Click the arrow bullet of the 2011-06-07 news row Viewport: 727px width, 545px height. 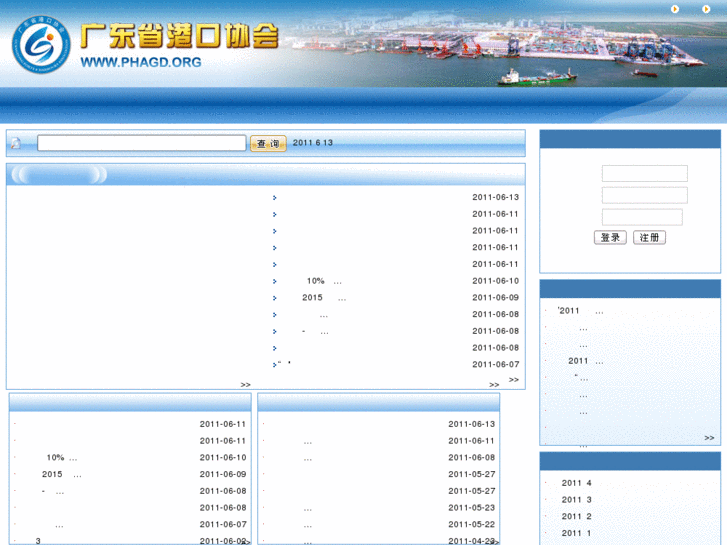click(x=274, y=365)
